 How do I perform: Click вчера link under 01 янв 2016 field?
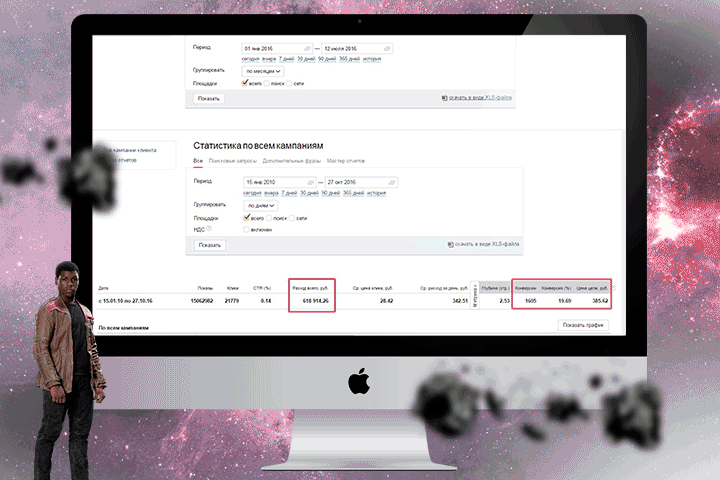click(269, 59)
